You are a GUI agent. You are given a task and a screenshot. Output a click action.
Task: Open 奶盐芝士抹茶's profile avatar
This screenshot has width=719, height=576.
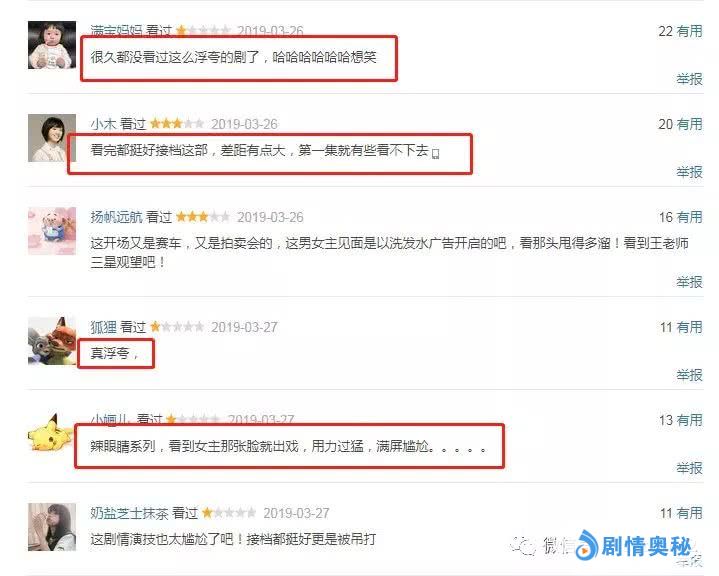coord(52,526)
